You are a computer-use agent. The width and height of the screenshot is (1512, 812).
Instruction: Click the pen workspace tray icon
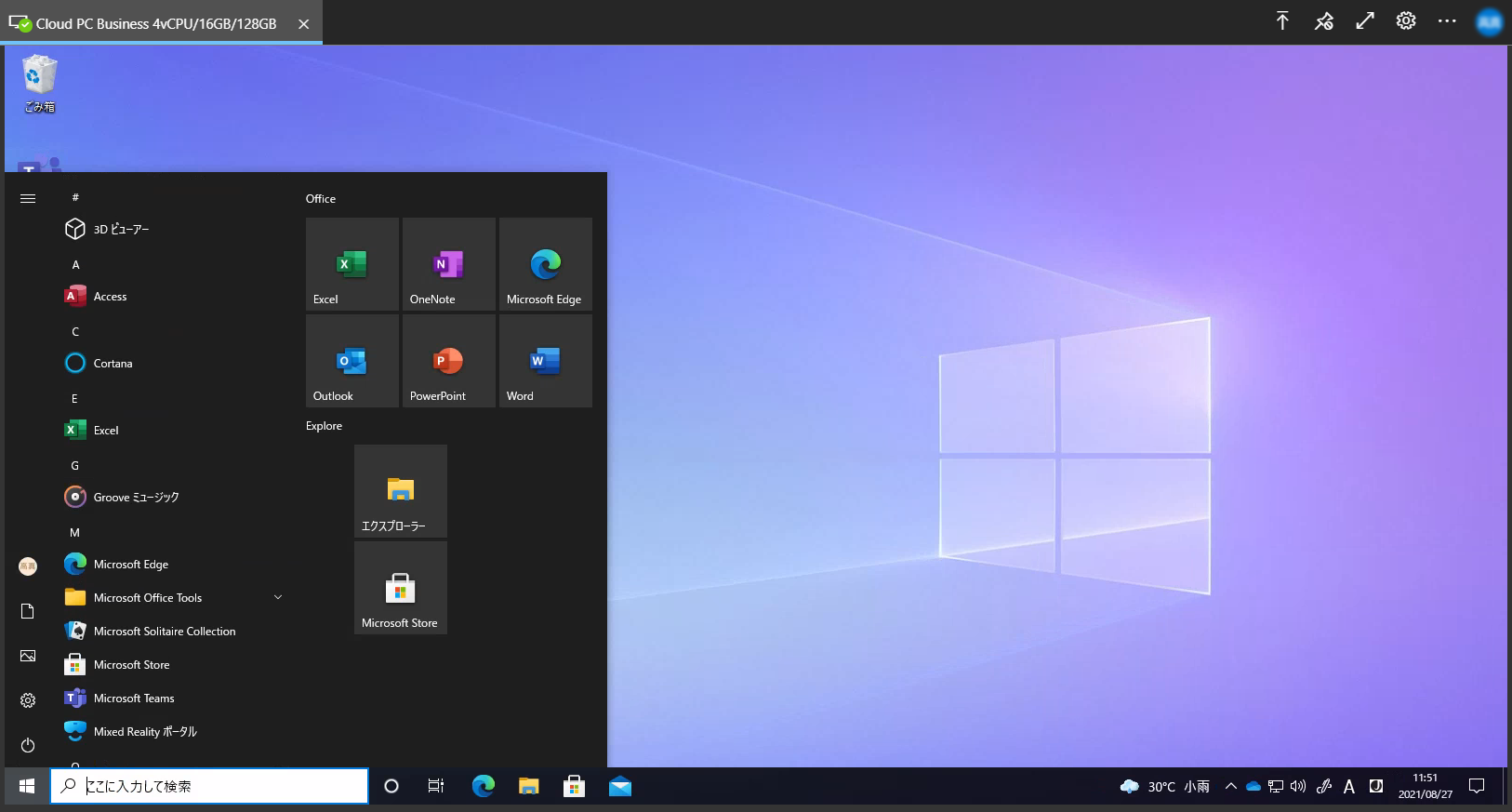1324,786
